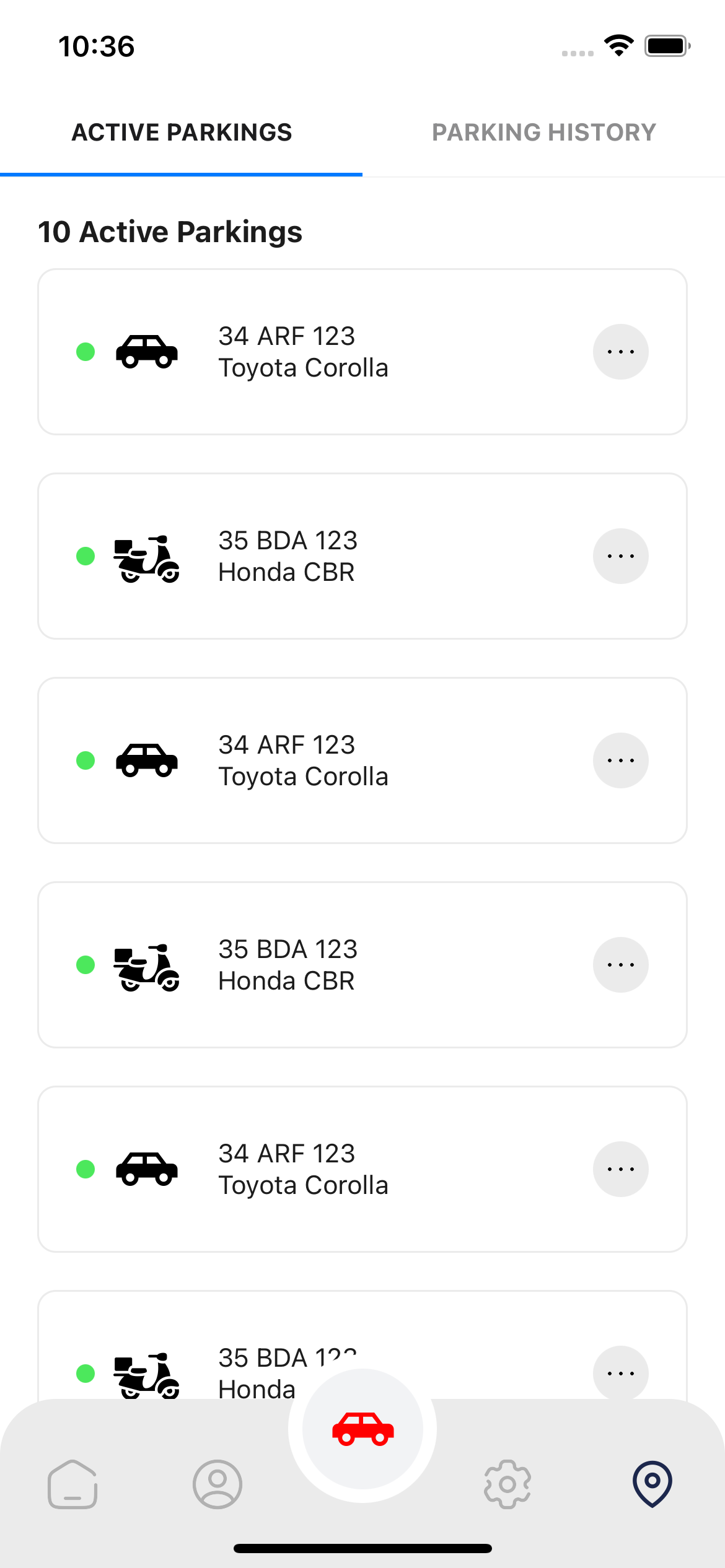The width and height of the screenshot is (725, 1568).
Task: Click the car icon of first parking card
Action: point(147,352)
